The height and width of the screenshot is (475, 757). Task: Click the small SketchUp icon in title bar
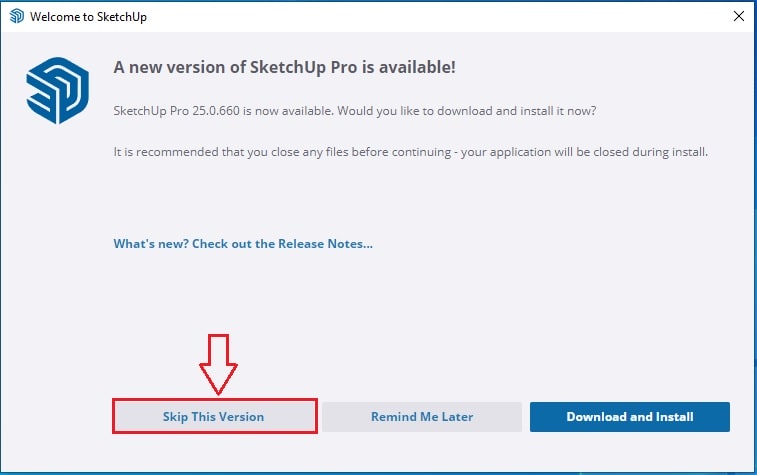(16, 16)
